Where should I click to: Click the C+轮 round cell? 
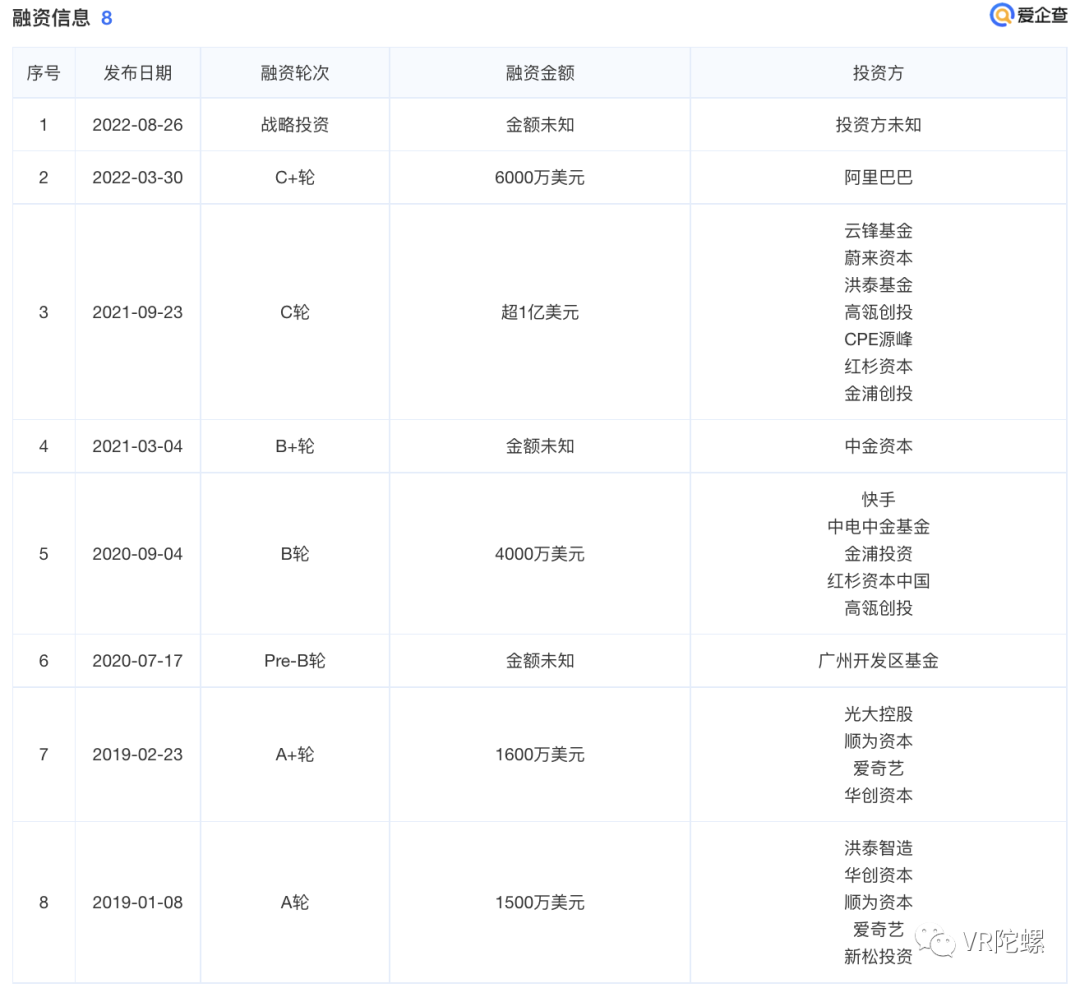coord(295,178)
